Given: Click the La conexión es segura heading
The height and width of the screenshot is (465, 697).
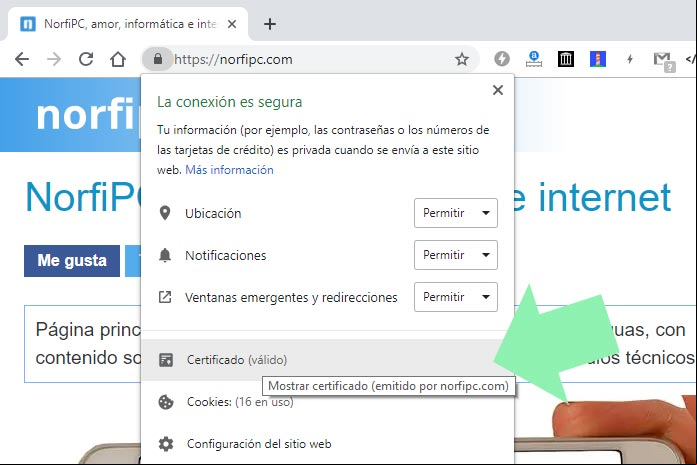Looking at the screenshot, I should click(229, 102).
